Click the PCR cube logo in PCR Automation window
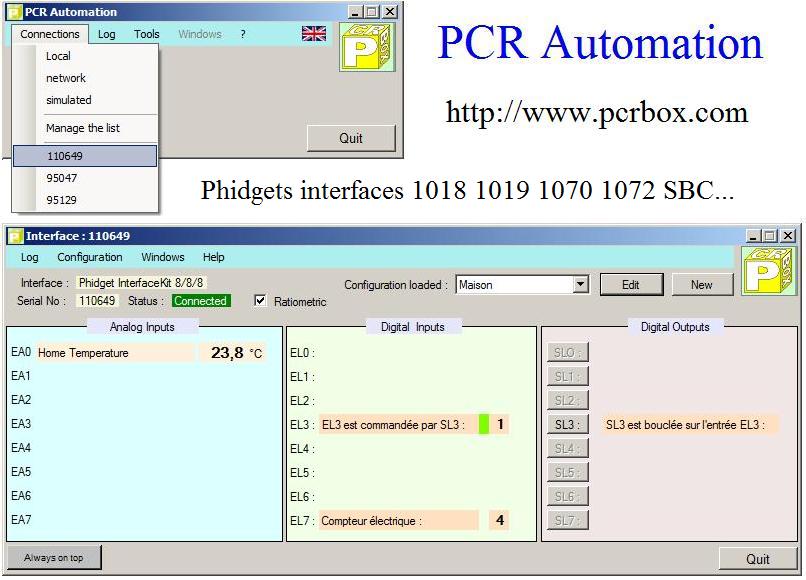 [x=367, y=47]
